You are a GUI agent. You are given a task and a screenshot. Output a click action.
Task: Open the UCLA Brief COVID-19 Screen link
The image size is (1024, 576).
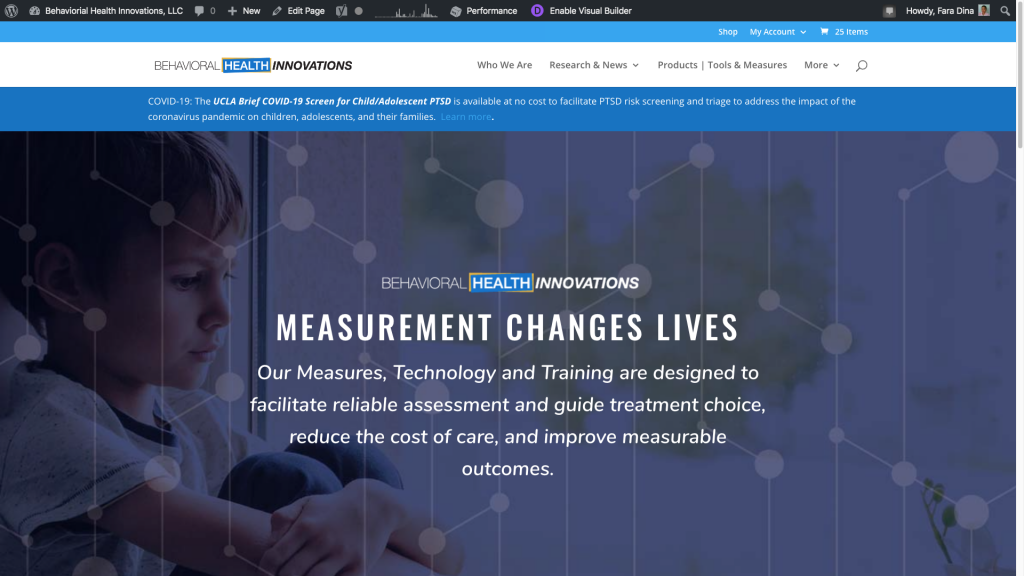click(332, 101)
